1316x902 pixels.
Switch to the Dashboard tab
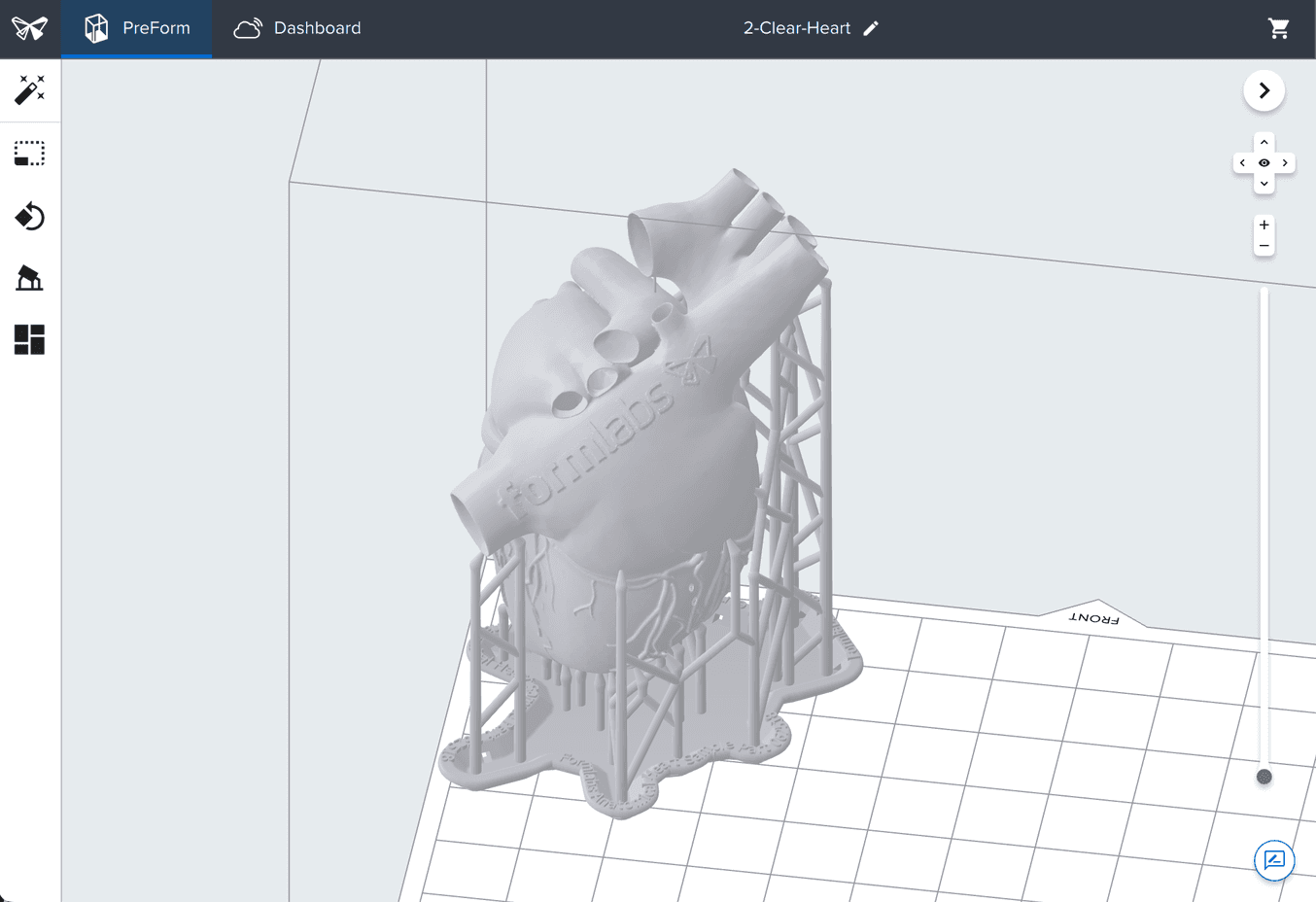[297, 28]
